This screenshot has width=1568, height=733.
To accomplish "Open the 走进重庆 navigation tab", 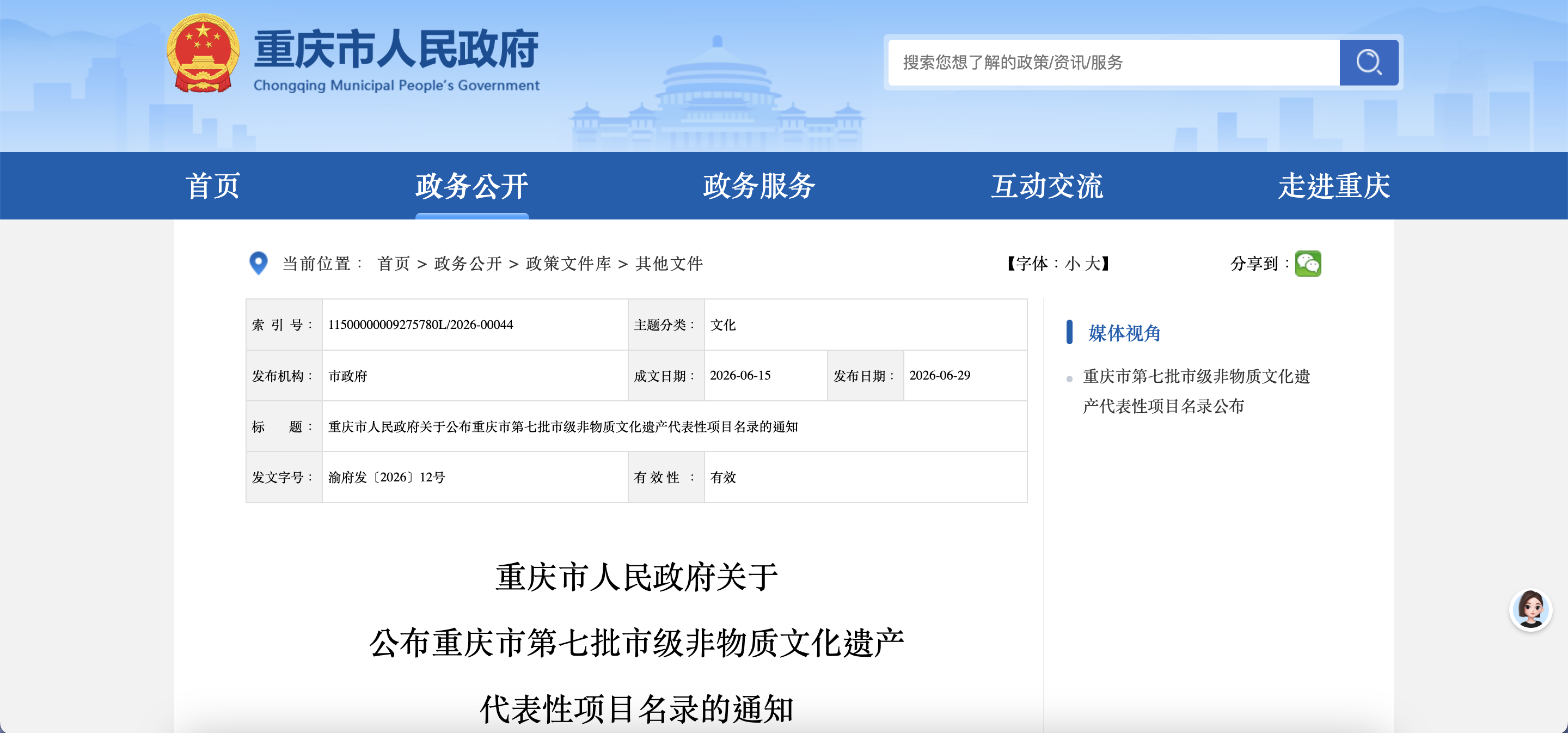I will [1334, 186].
